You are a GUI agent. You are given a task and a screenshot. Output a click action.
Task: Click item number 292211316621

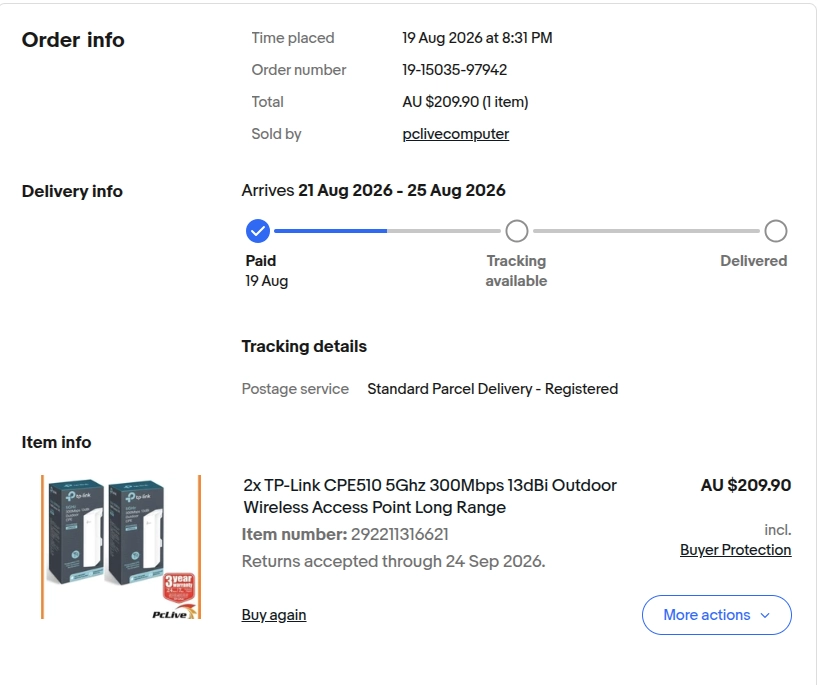click(x=400, y=534)
